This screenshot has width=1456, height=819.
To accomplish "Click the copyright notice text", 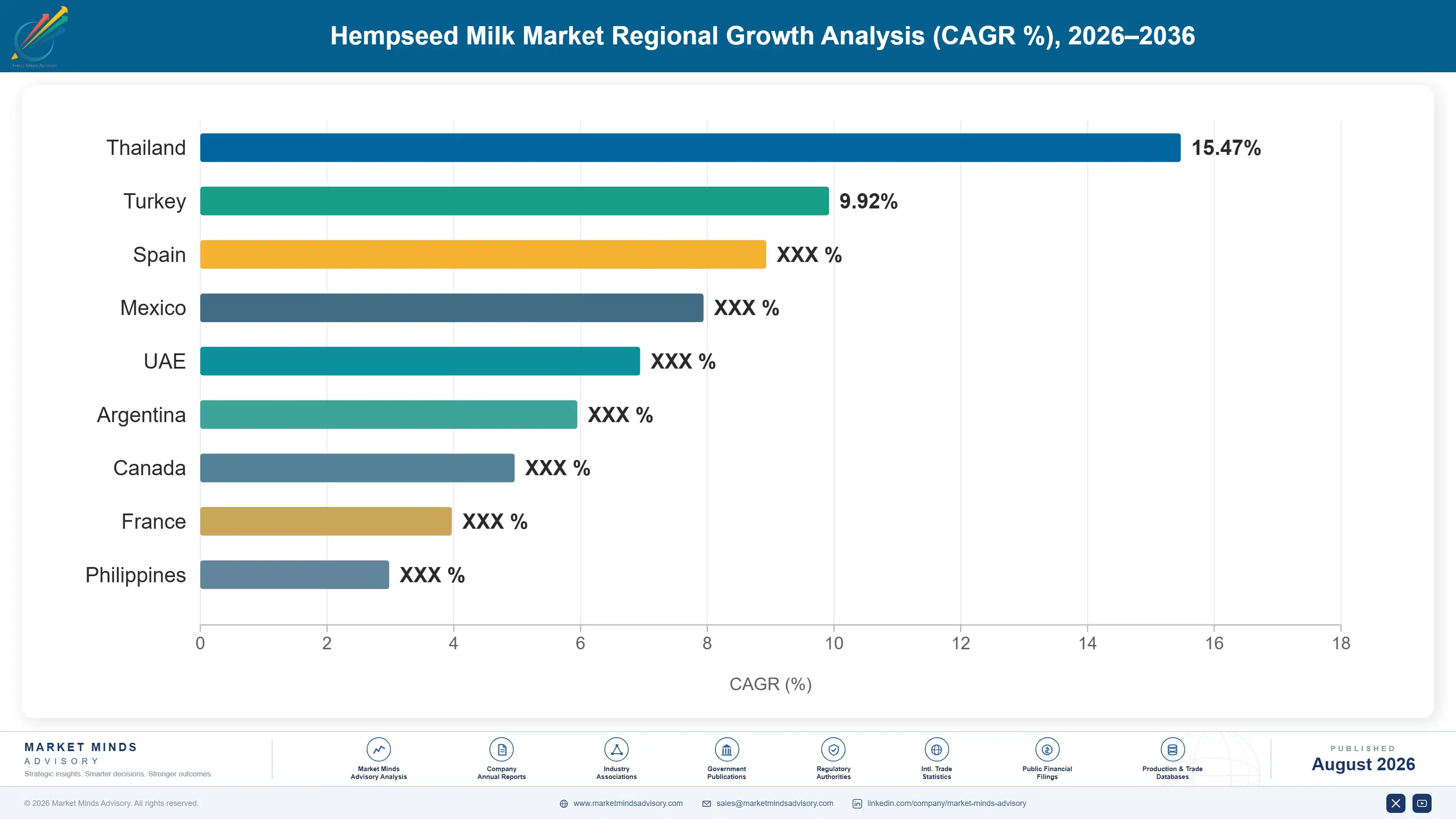I will (111, 803).
